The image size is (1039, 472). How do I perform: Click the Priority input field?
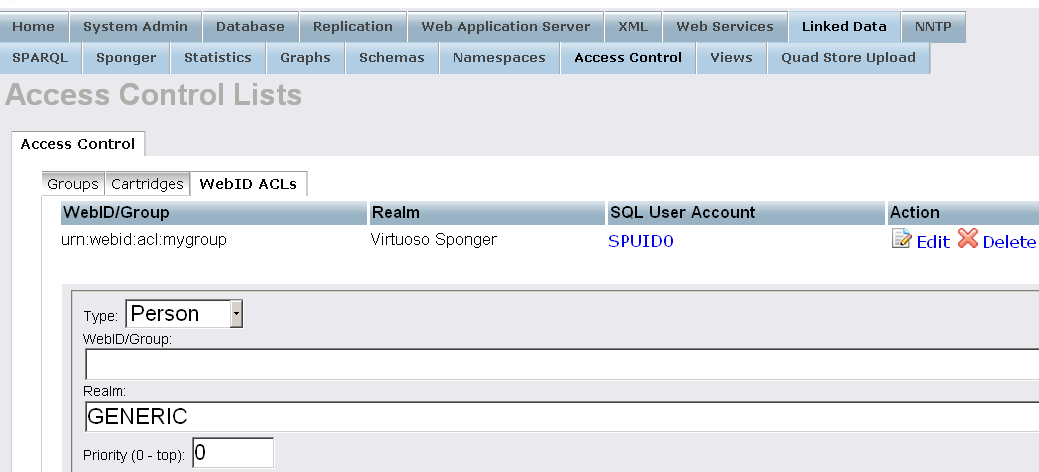(x=232, y=453)
